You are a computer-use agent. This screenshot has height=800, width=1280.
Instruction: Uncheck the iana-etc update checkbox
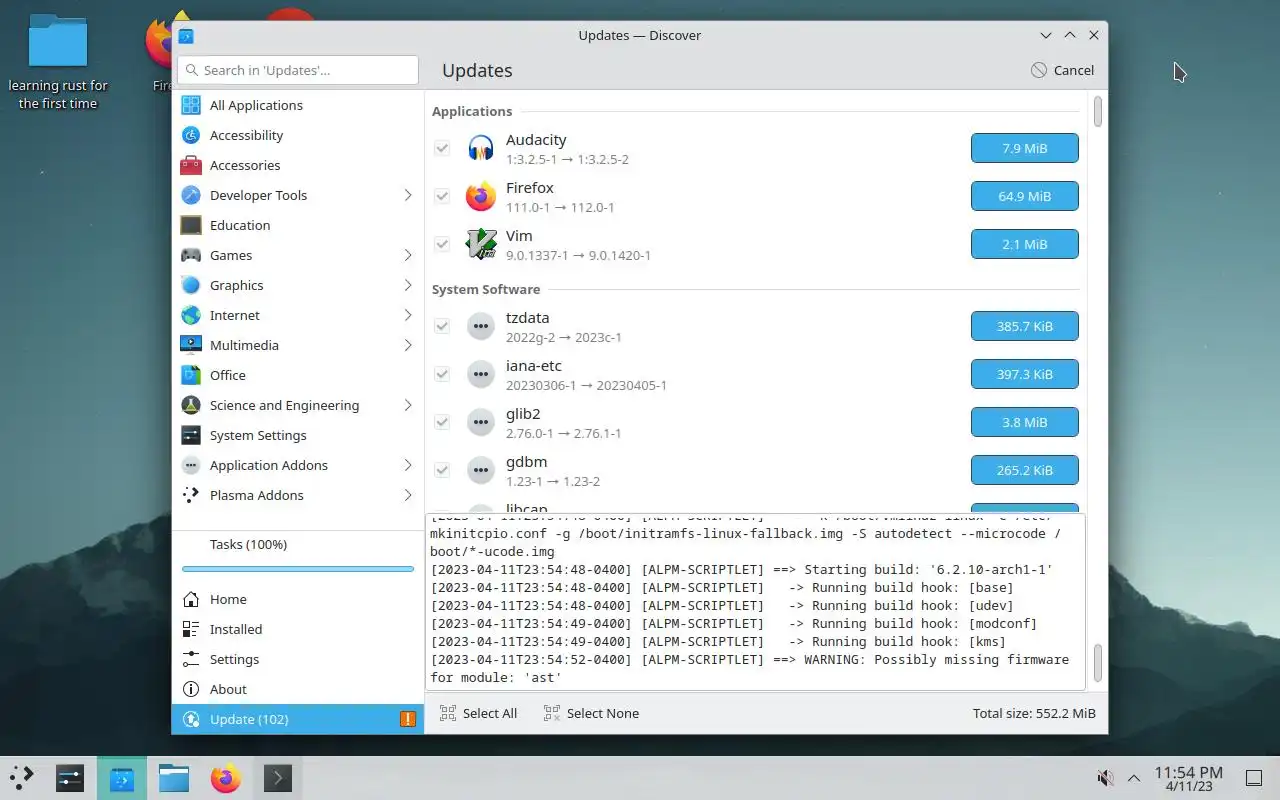[442, 374]
